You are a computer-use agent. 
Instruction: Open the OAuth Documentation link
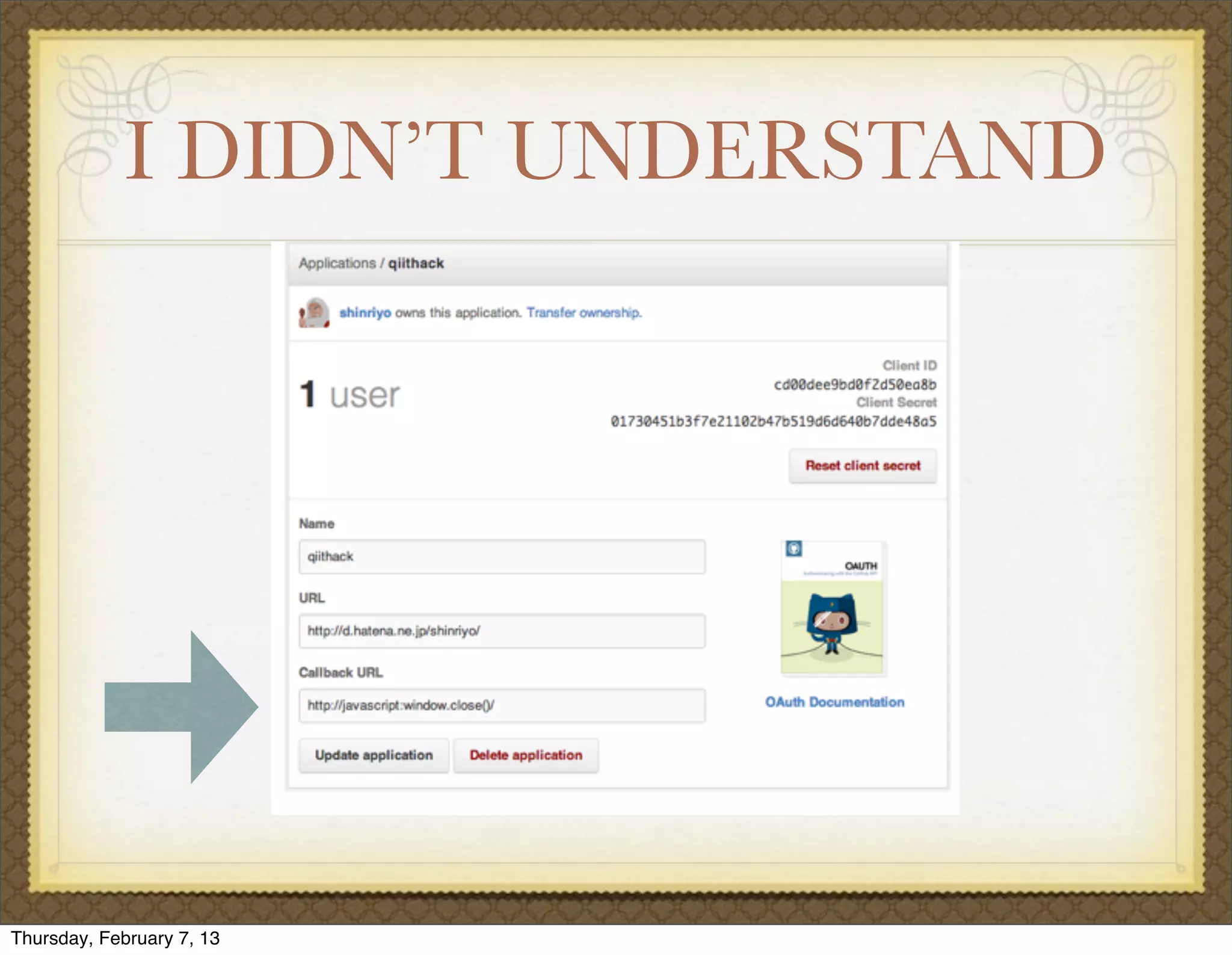click(834, 702)
